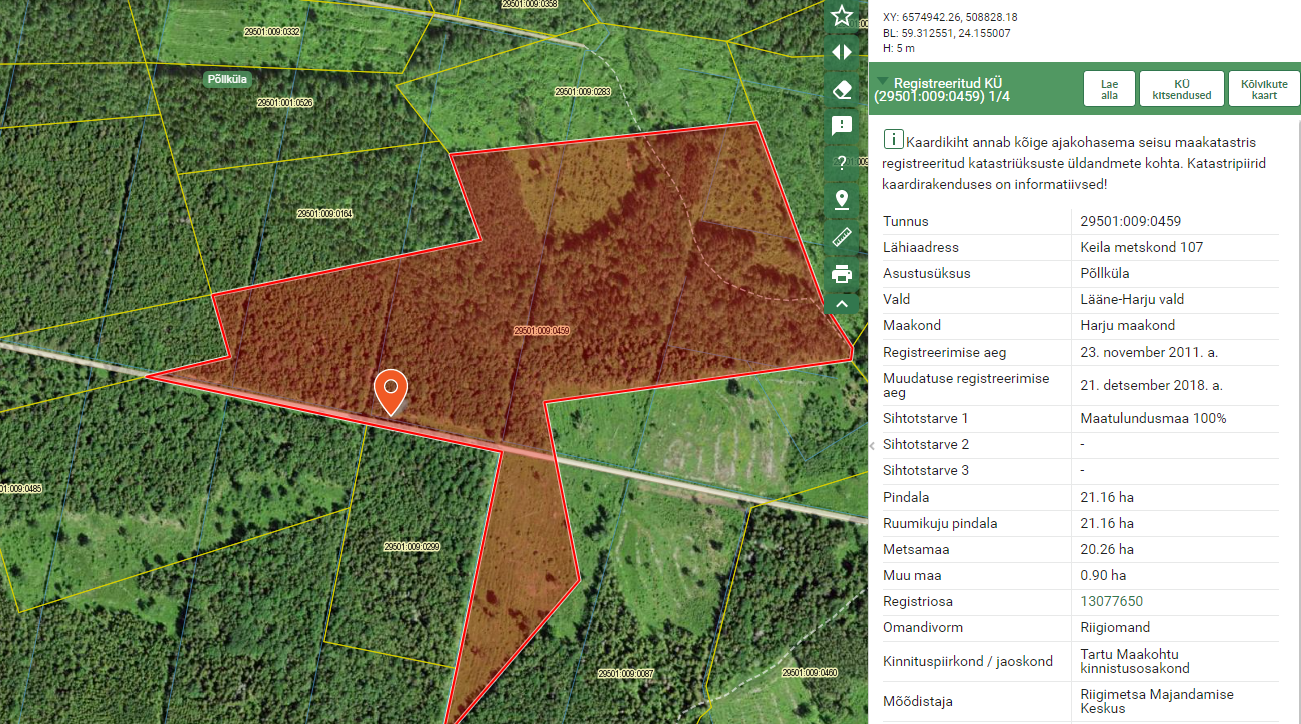Image resolution: width=1301 pixels, height=724 pixels.
Task: Select parcel labeled 29501:009:0299 on map
Action: coord(411,547)
